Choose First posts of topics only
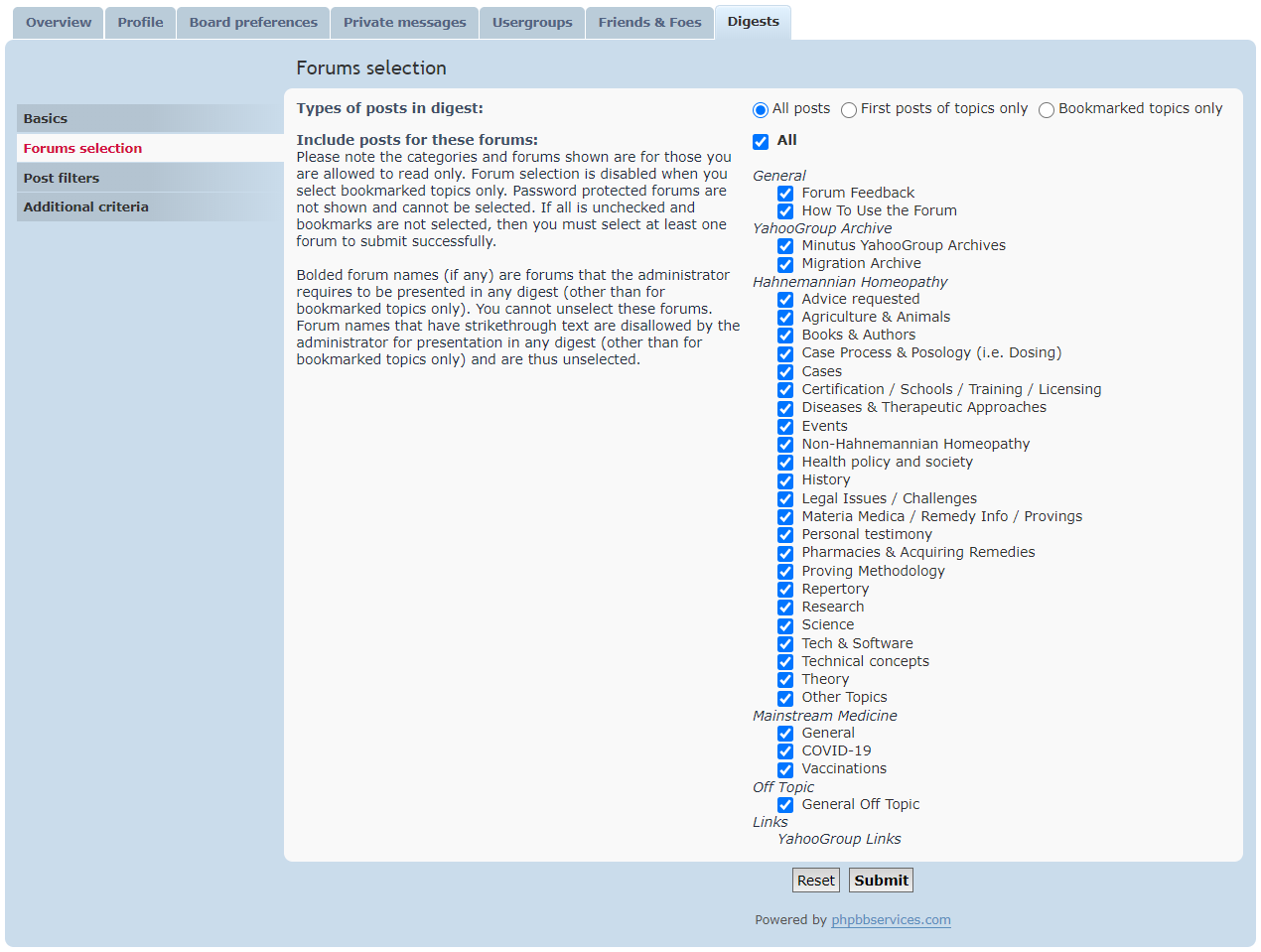This screenshot has height=952, width=1261. click(x=849, y=110)
